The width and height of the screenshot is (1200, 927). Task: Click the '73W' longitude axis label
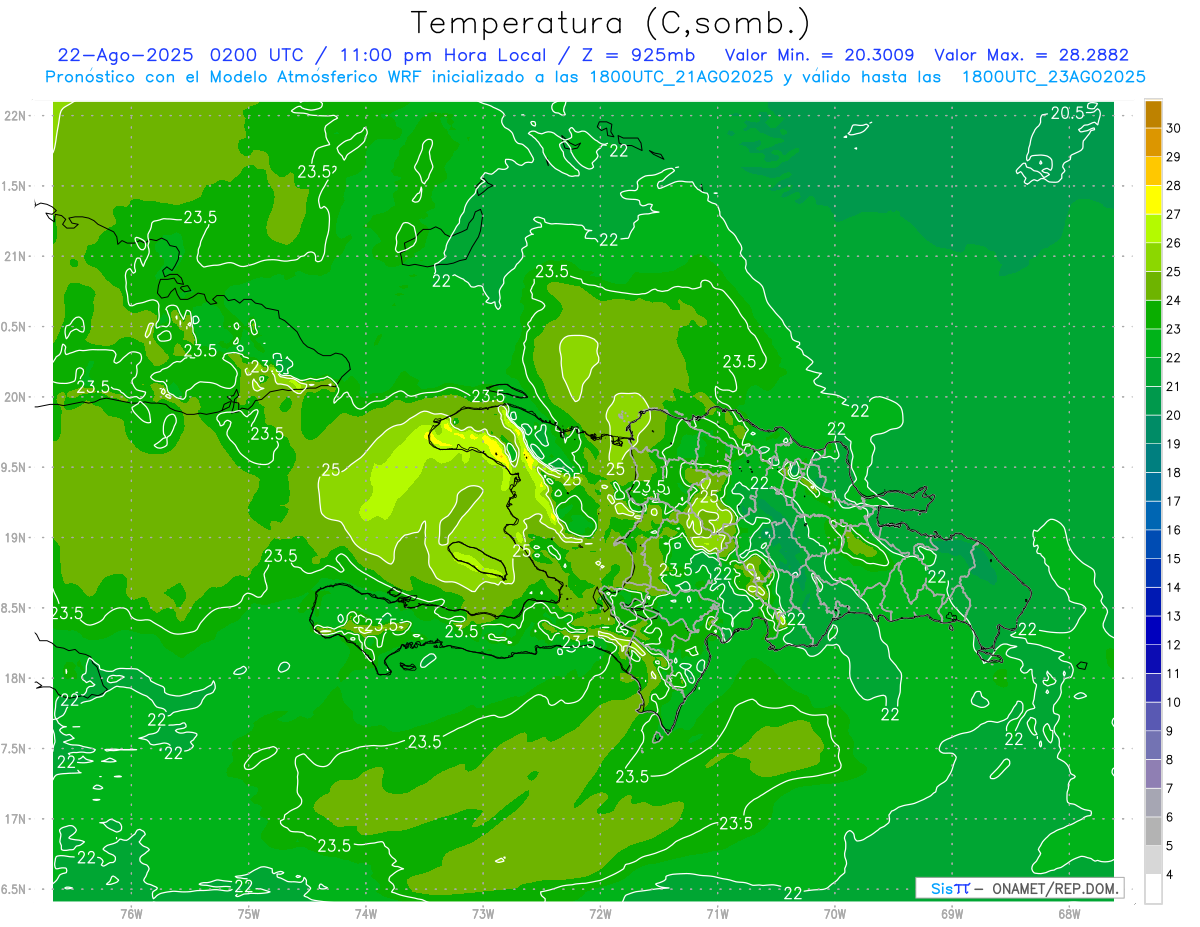pyautogui.click(x=483, y=913)
